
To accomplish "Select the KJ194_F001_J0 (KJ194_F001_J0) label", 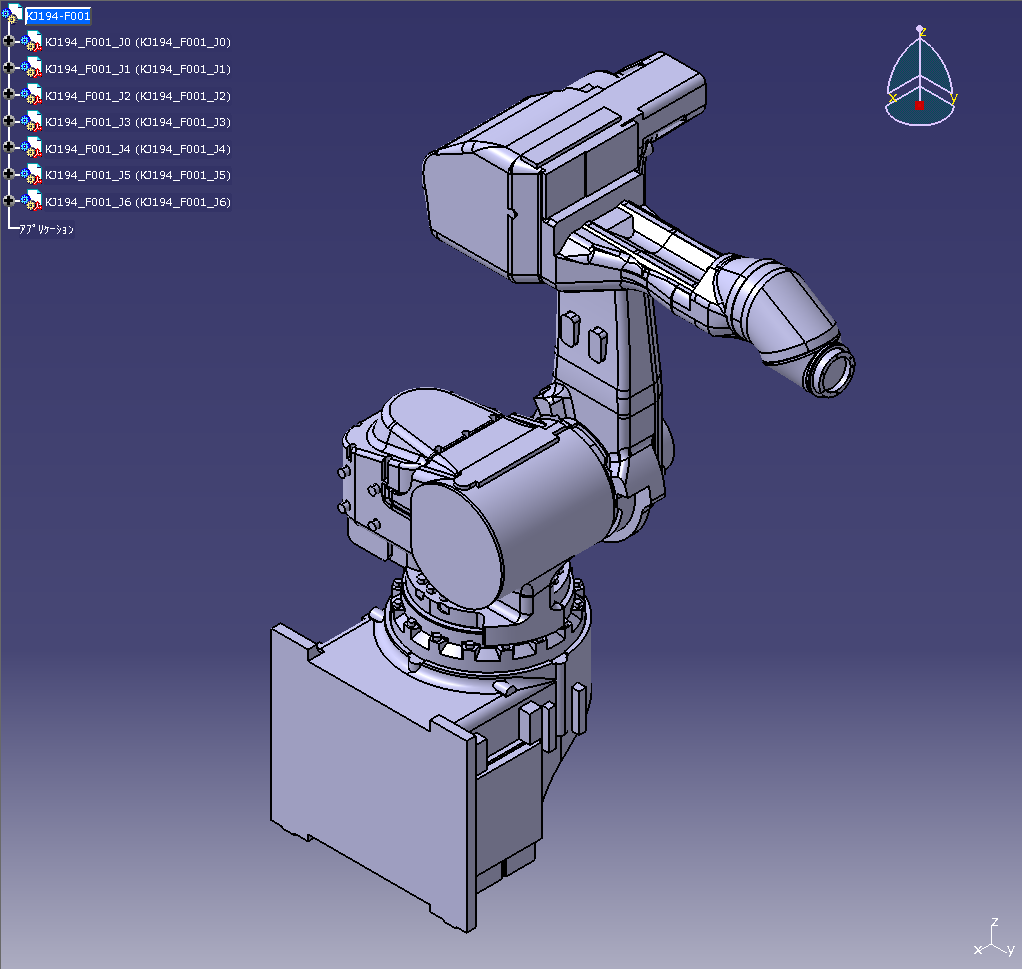I will pos(138,42).
